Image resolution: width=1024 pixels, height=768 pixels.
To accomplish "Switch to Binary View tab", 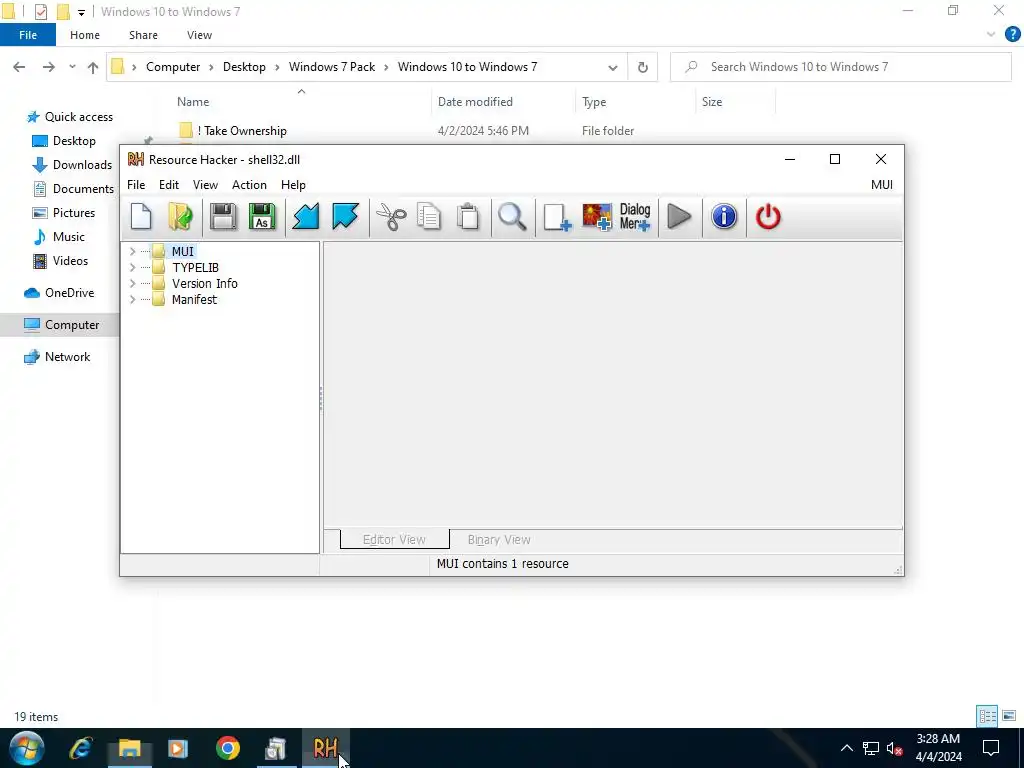I will pyautogui.click(x=499, y=539).
